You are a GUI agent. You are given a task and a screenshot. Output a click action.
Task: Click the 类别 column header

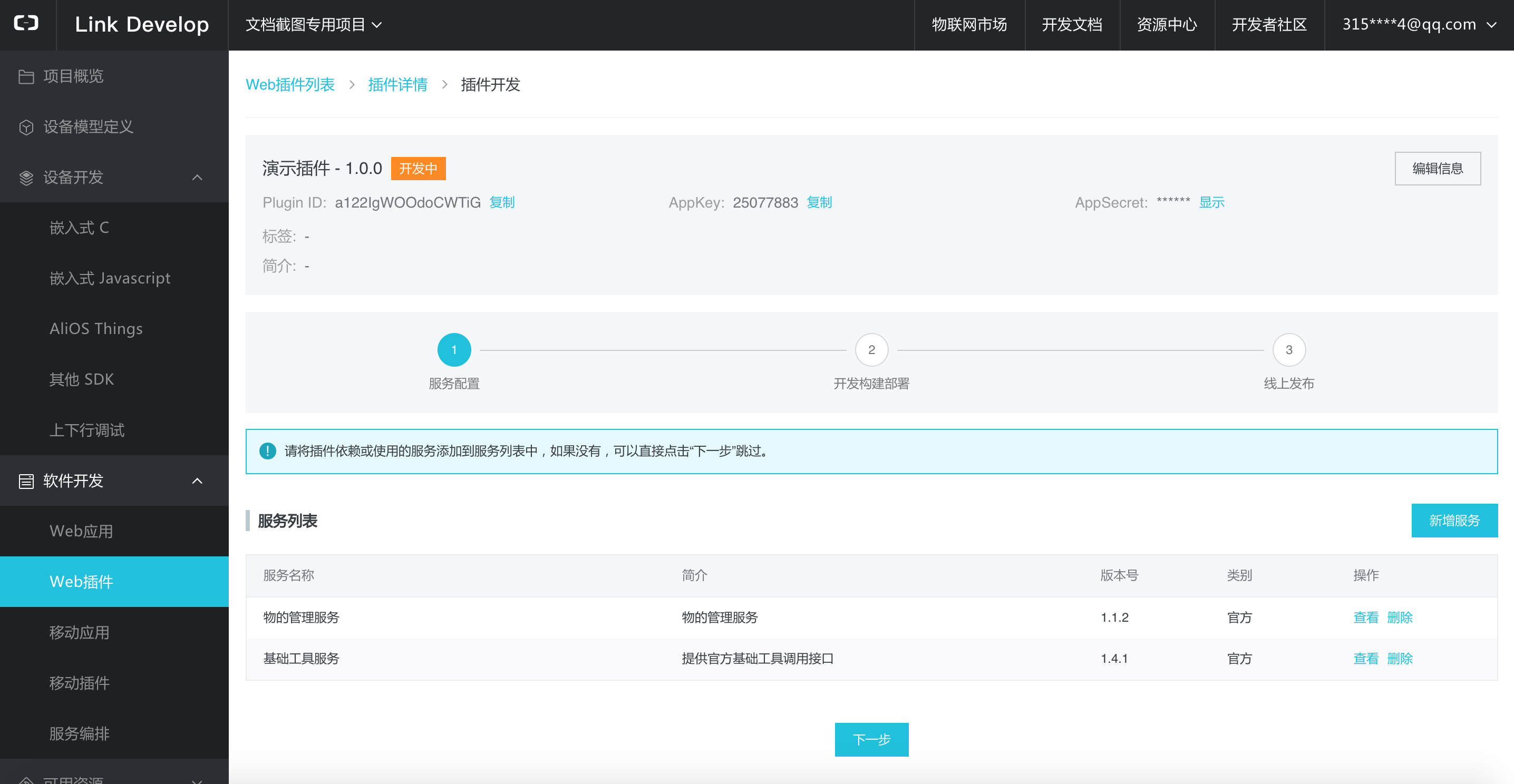(1239, 575)
